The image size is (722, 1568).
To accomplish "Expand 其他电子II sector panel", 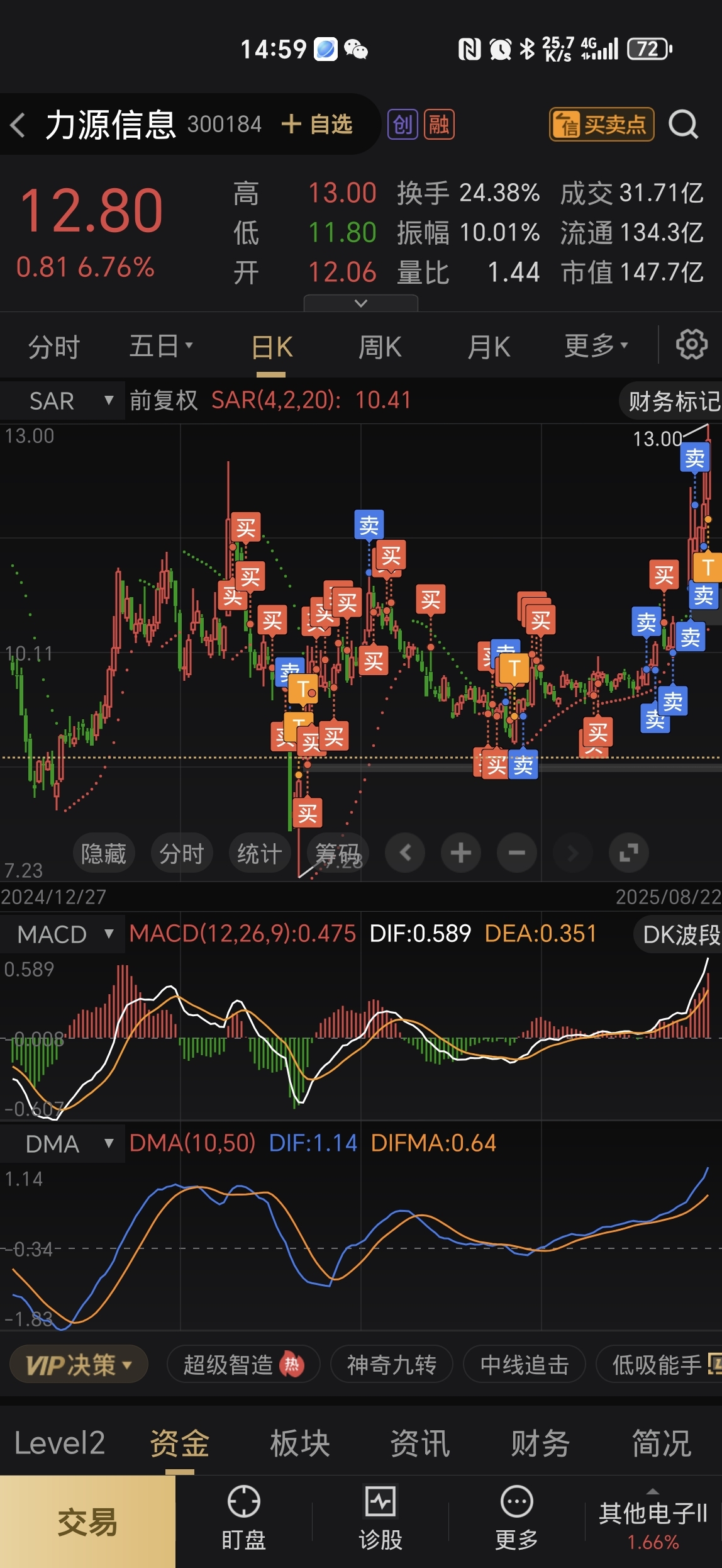I will tap(653, 1521).
